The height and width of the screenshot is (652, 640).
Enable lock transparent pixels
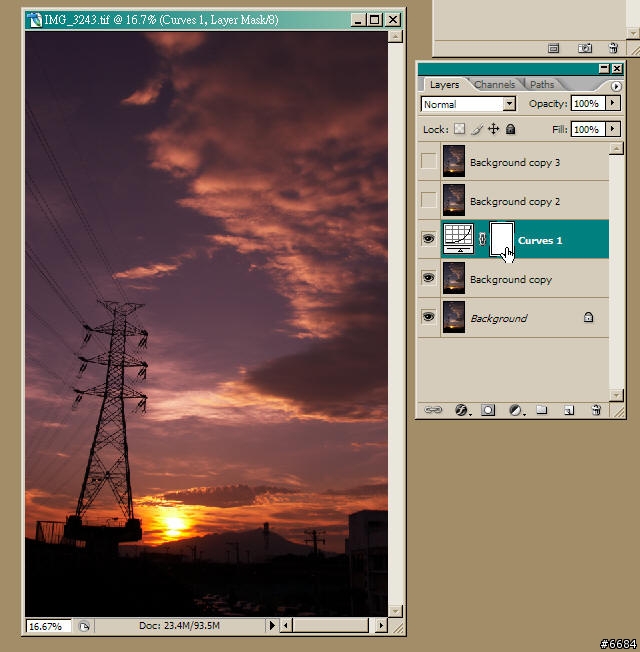(x=459, y=129)
